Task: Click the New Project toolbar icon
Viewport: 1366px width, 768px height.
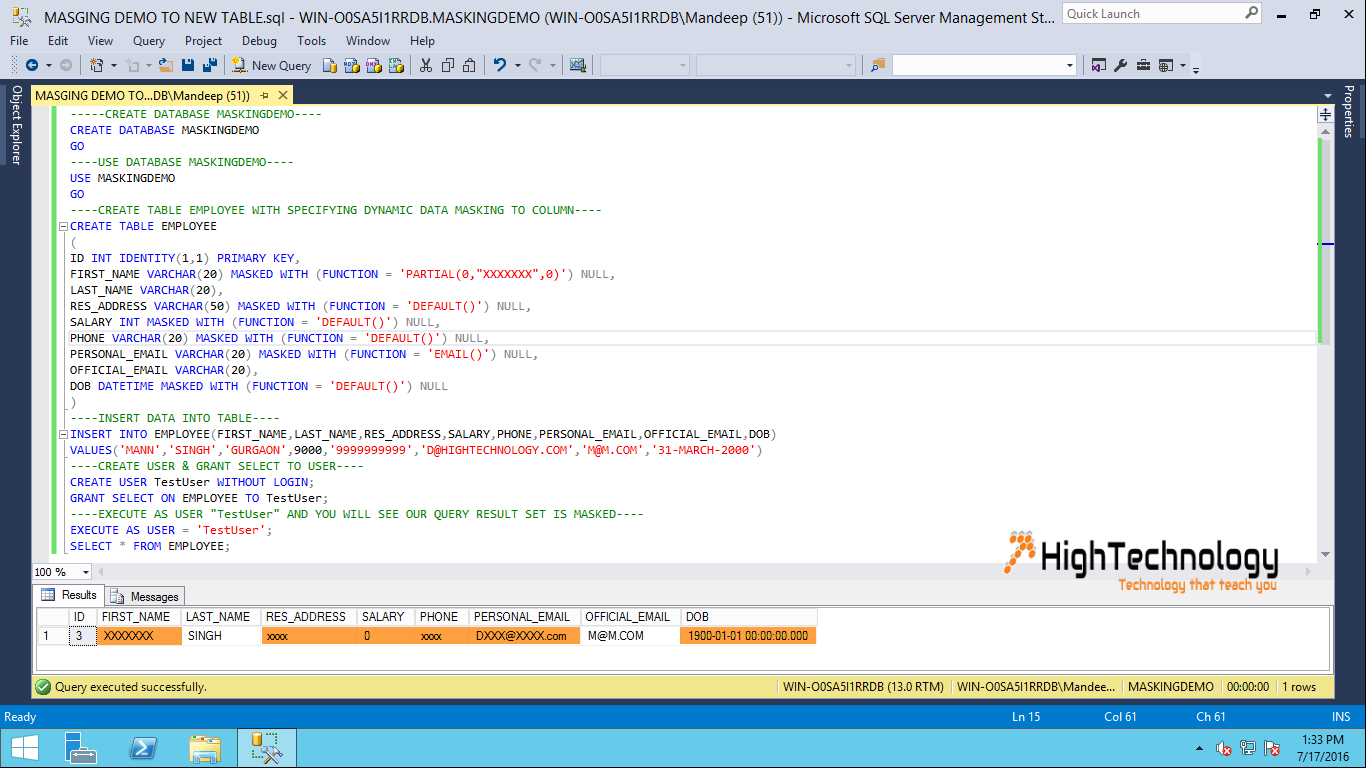Action: [x=97, y=65]
